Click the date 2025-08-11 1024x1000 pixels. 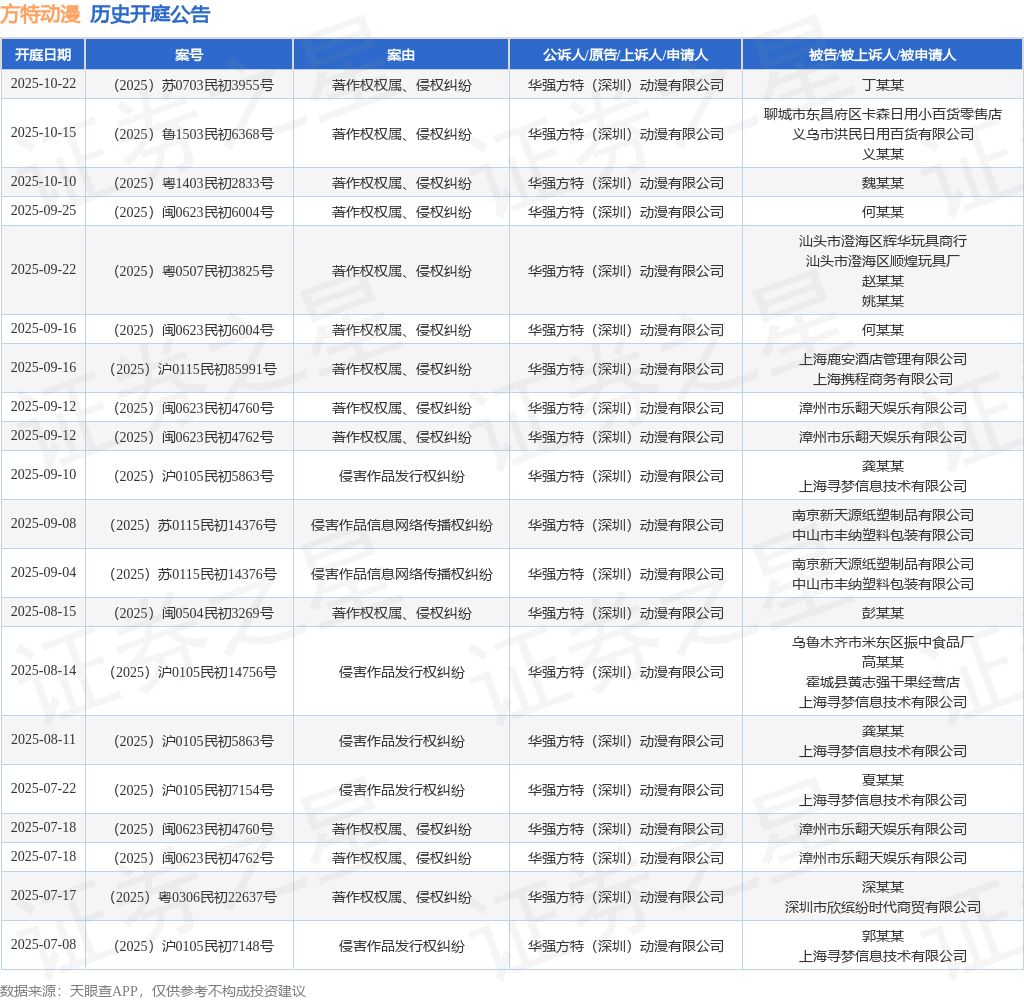[43, 740]
